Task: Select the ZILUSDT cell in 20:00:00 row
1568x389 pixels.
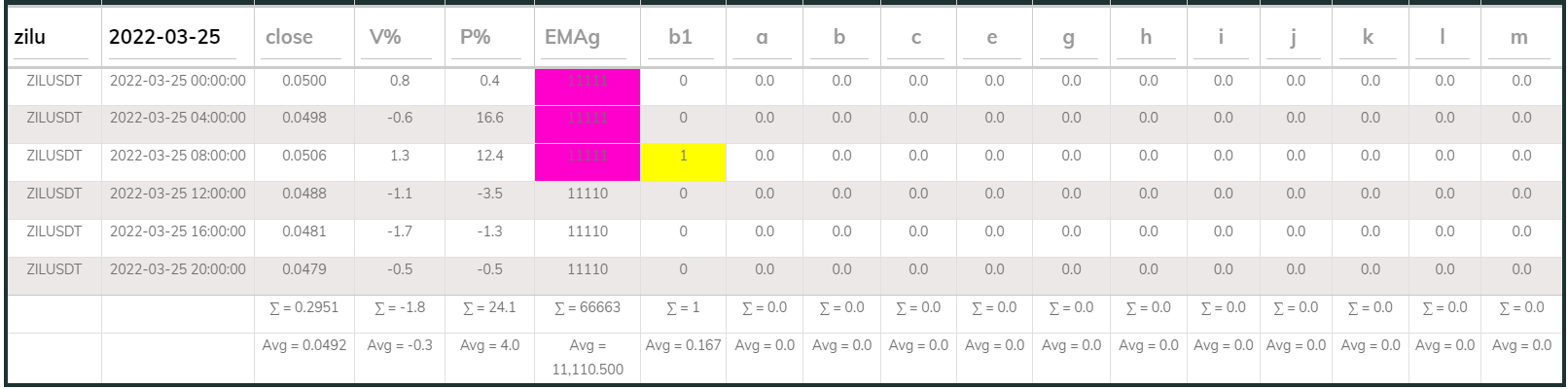Action: [54, 269]
